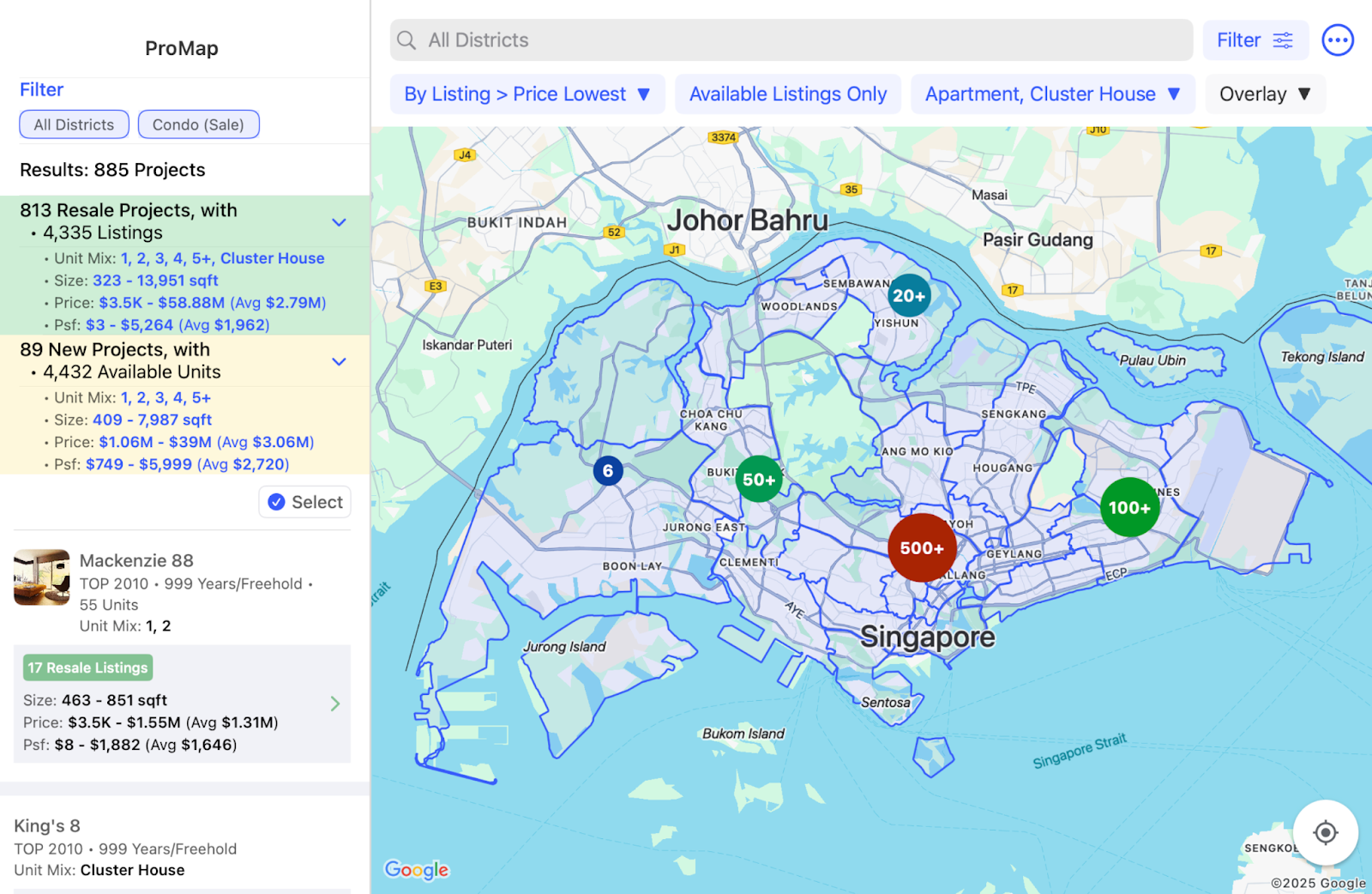Click new projects Unit Mix 1, 2, 3, 4, 5+
This screenshot has height=894, width=1372.
[165, 397]
